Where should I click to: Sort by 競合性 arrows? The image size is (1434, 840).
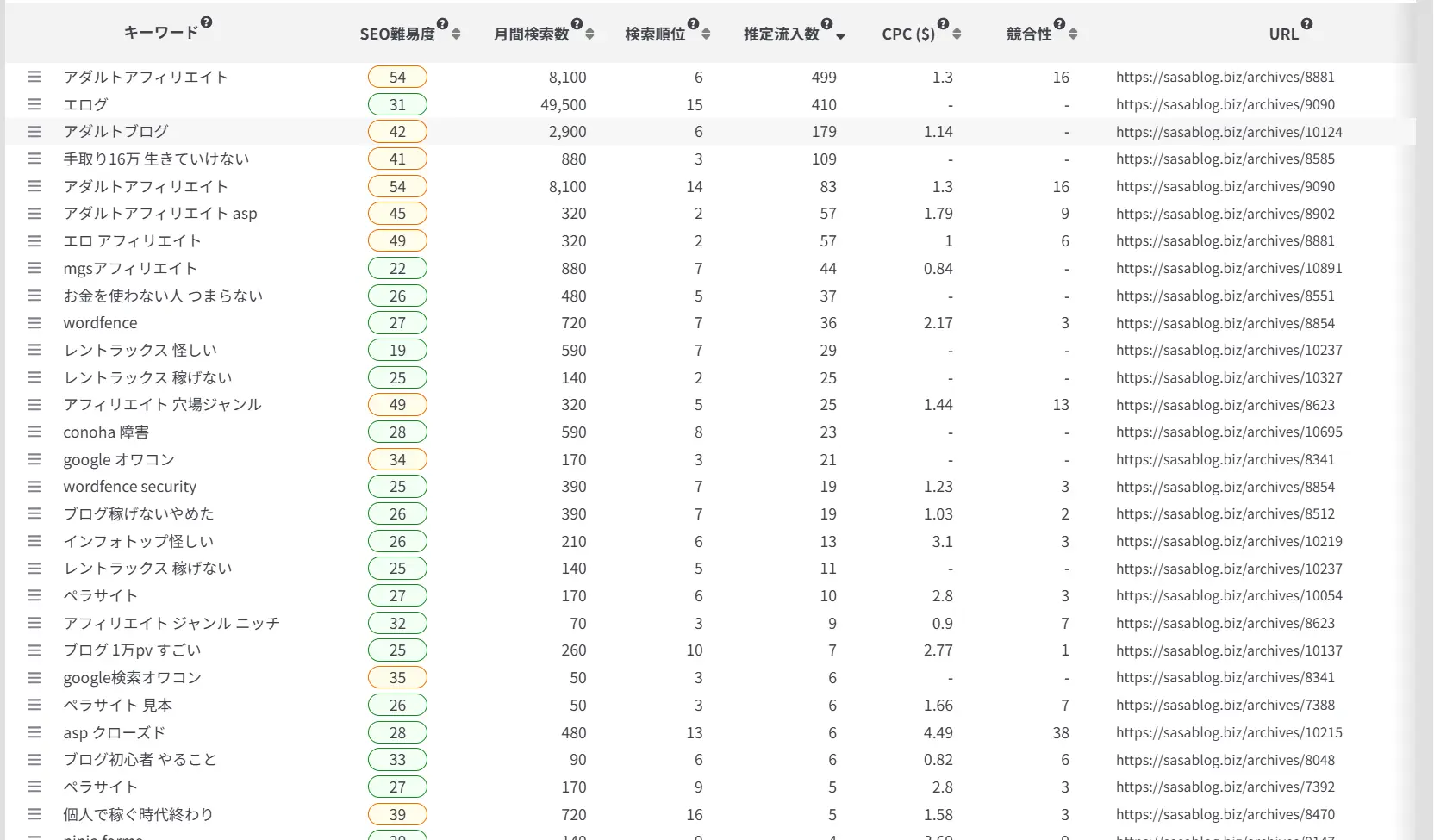[1073, 34]
